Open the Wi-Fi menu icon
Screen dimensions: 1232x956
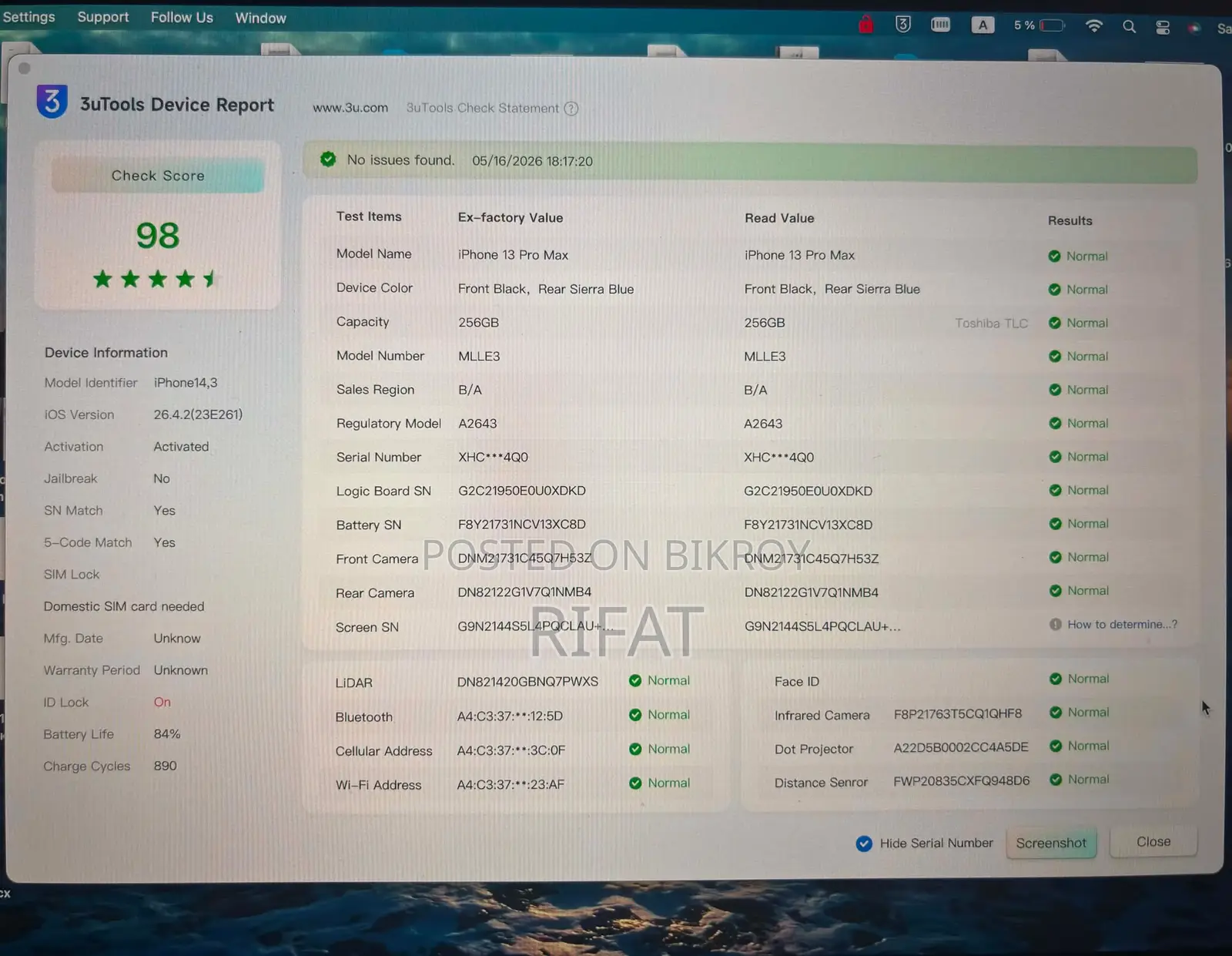coord(1093,26)
